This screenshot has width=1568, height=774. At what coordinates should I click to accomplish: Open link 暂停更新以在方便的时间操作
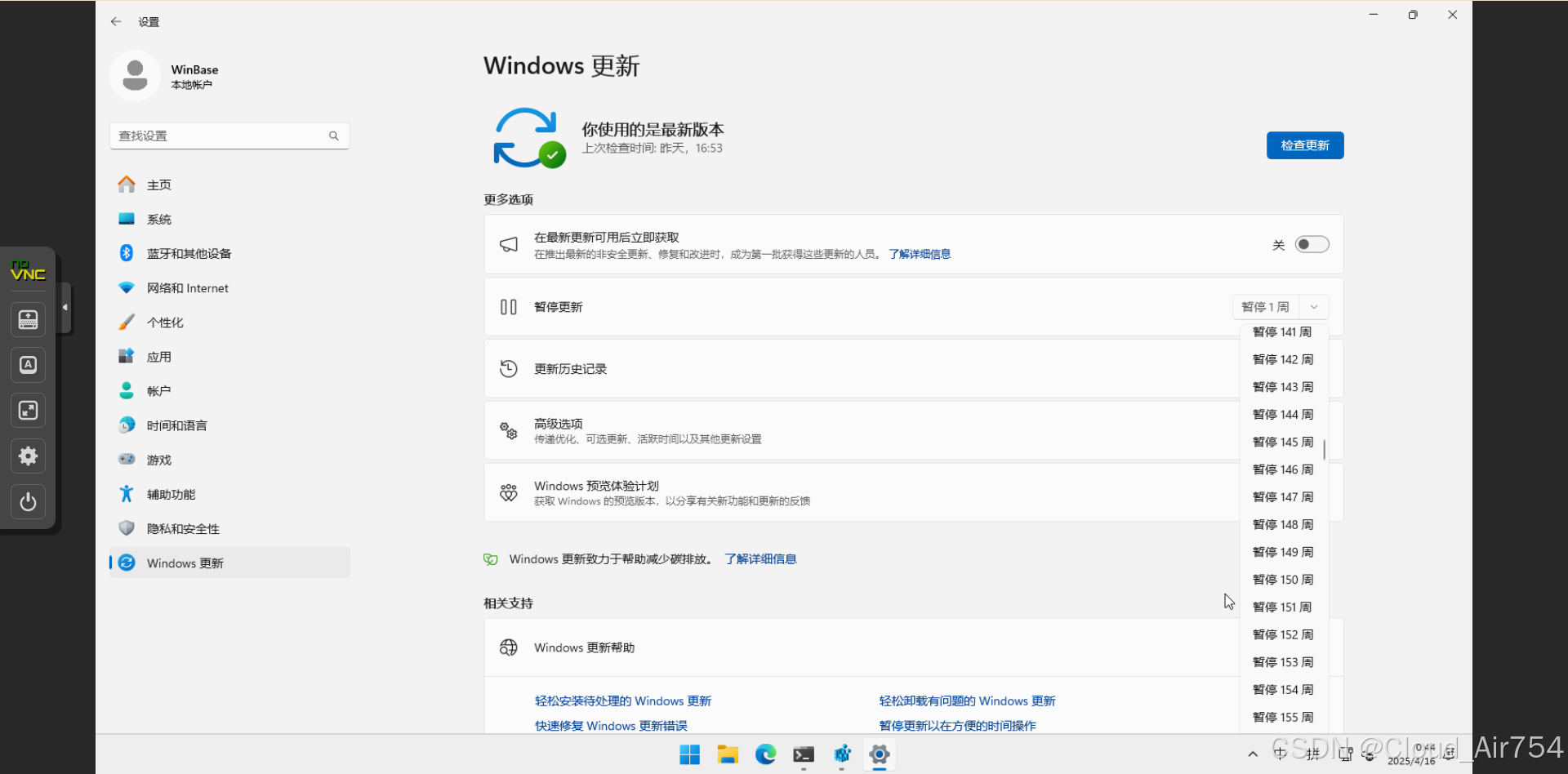(958, 726)
